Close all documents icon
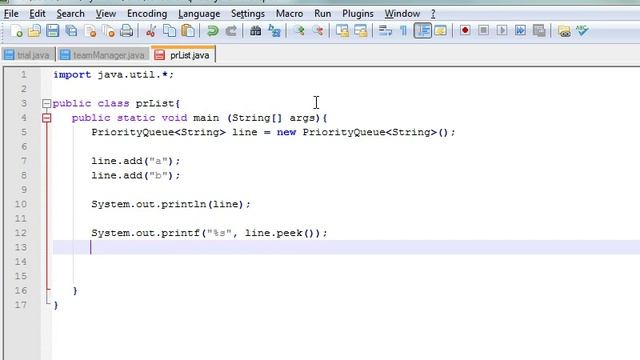The image size is (640, 360). click(109, 31)
